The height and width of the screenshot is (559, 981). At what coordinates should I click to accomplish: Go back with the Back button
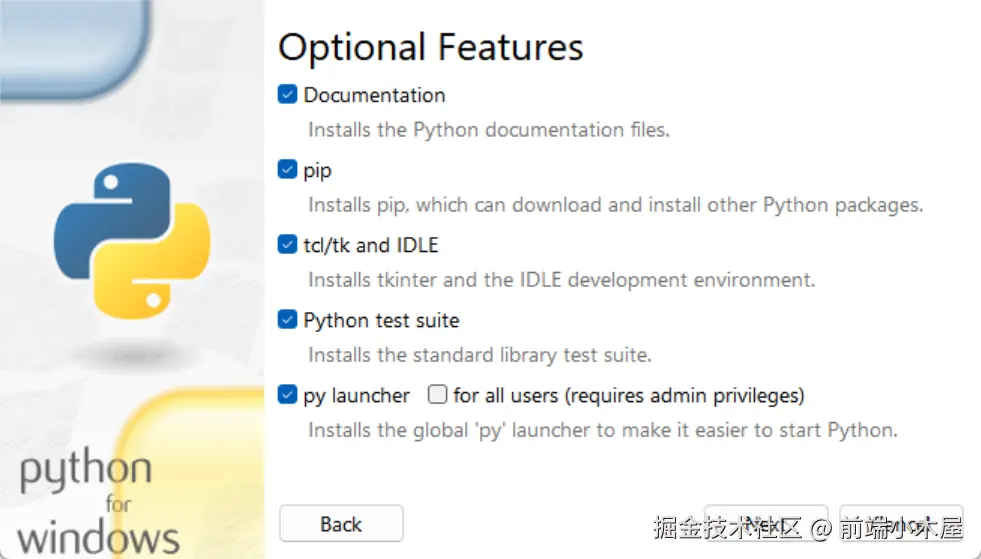(x=341, y=524)
